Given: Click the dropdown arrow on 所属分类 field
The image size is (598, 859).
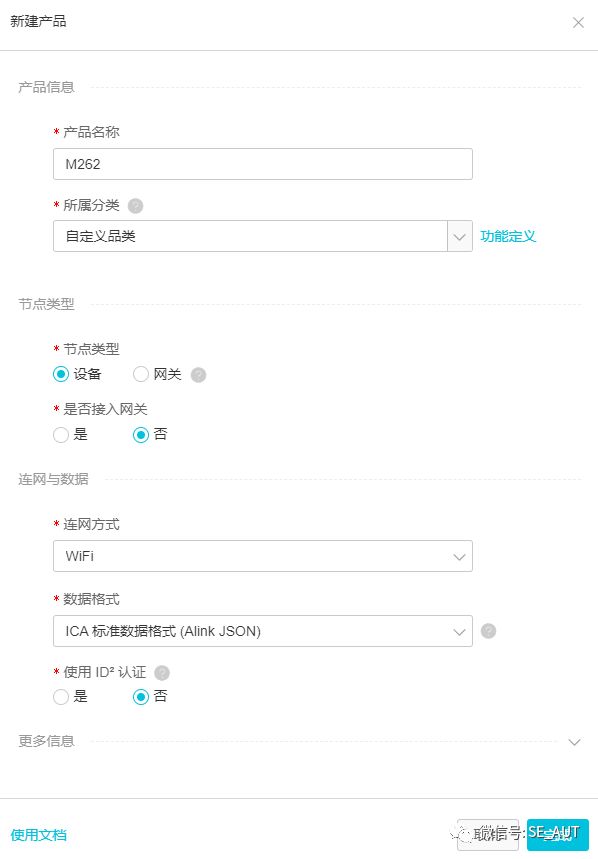Looking at the screenshot, I should 459,236.
